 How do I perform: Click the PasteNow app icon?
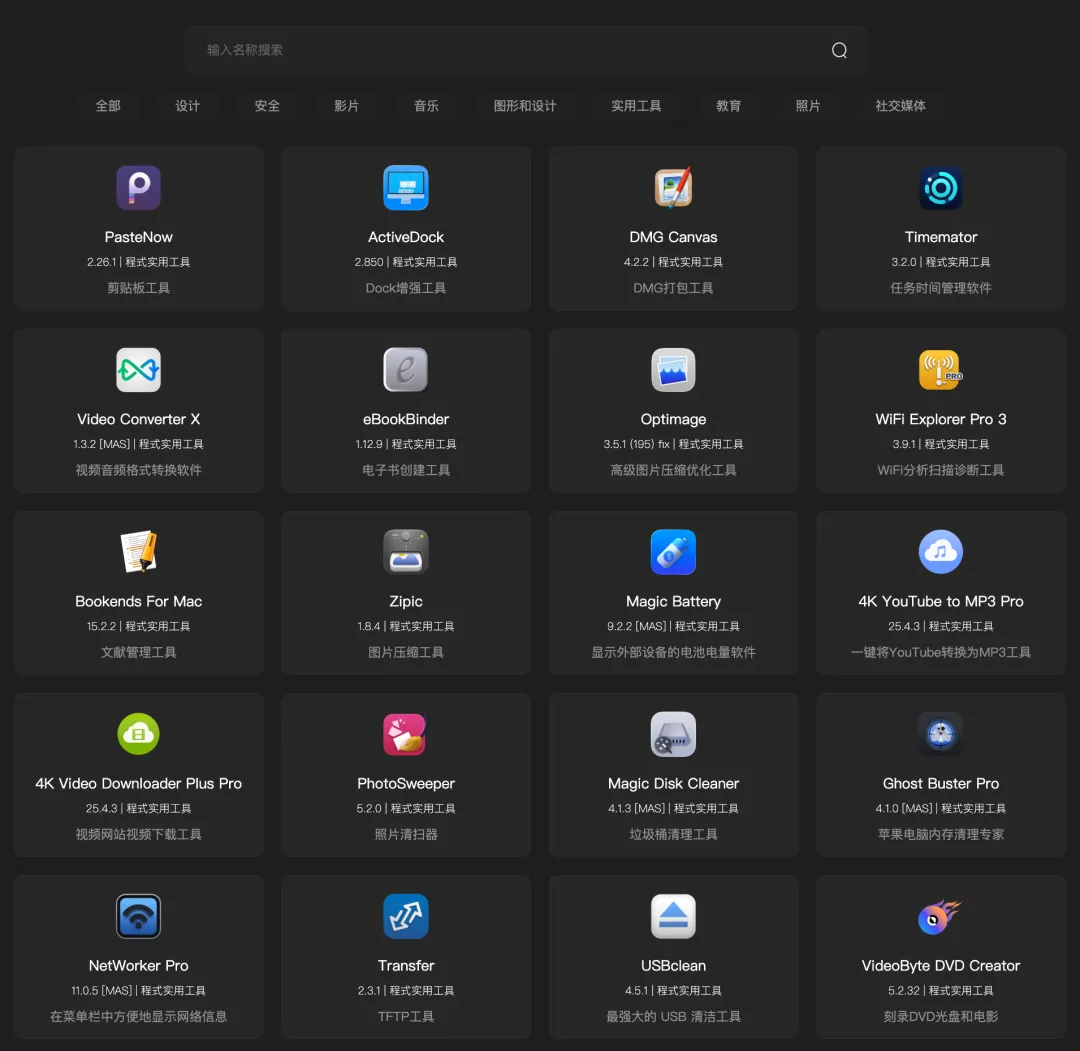138,187
